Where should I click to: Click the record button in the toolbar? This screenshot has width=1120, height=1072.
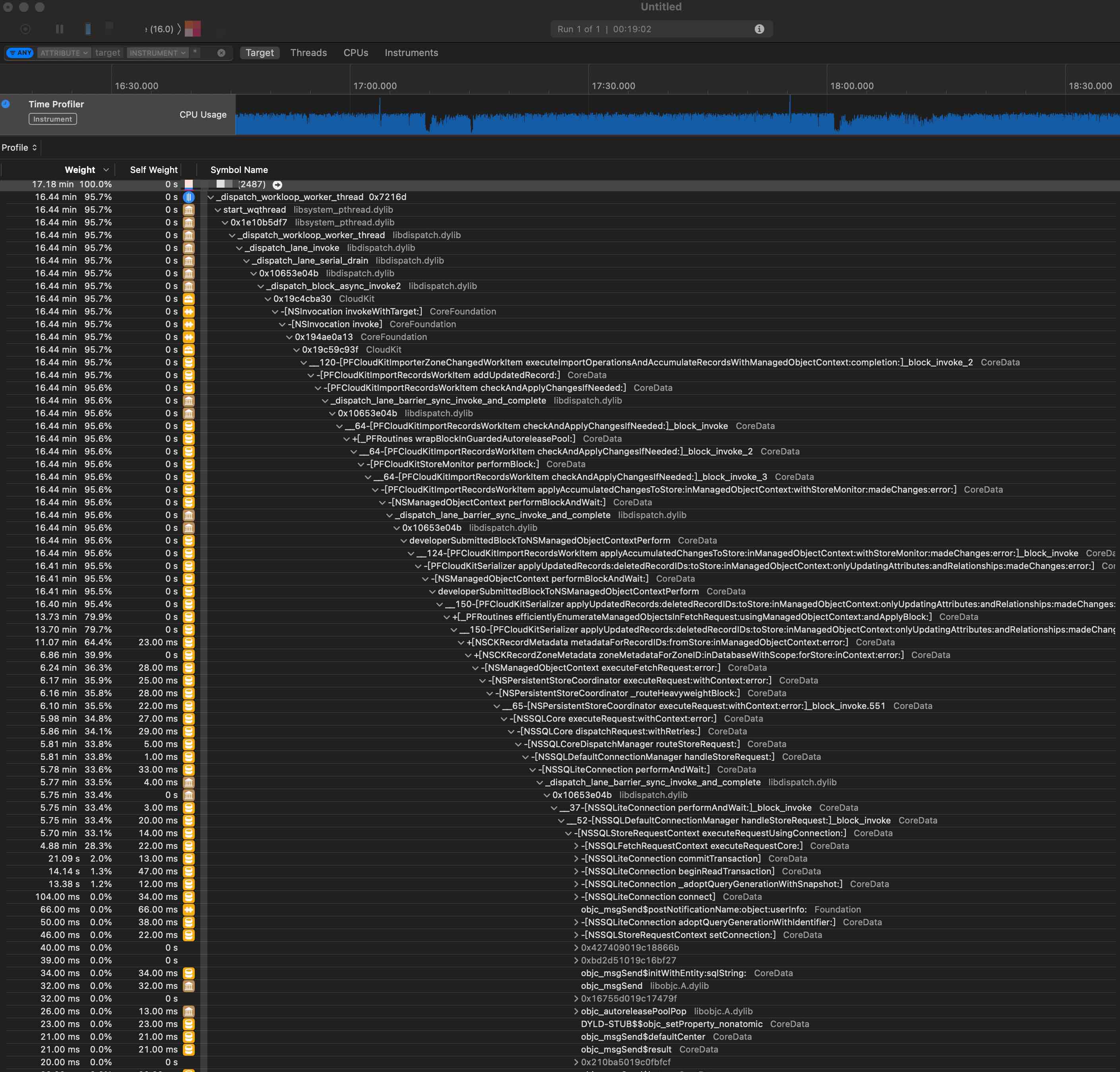pyautogui.click(x=25, y=29)
